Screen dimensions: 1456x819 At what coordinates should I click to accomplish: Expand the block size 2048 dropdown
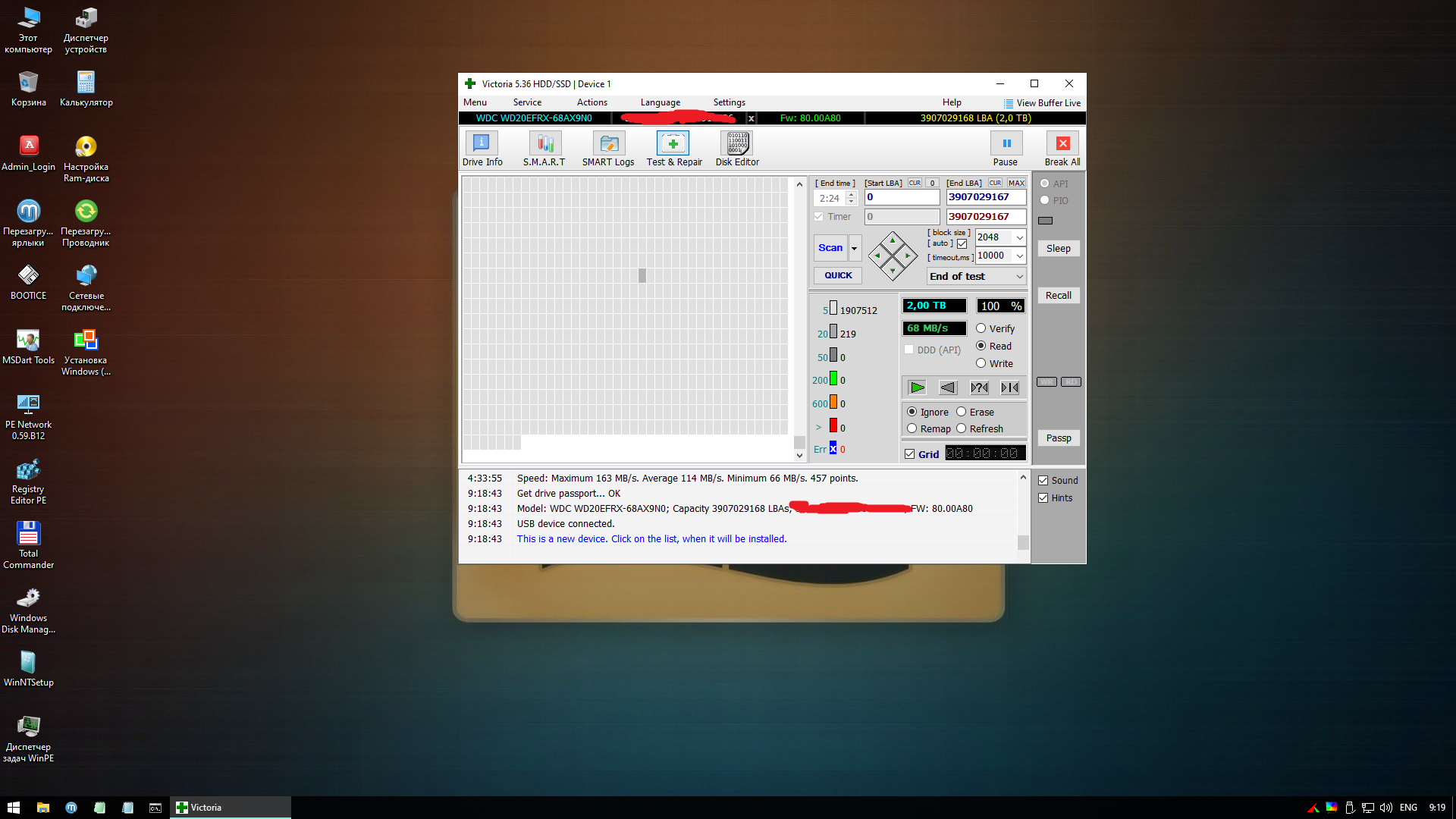(1019, 237)
